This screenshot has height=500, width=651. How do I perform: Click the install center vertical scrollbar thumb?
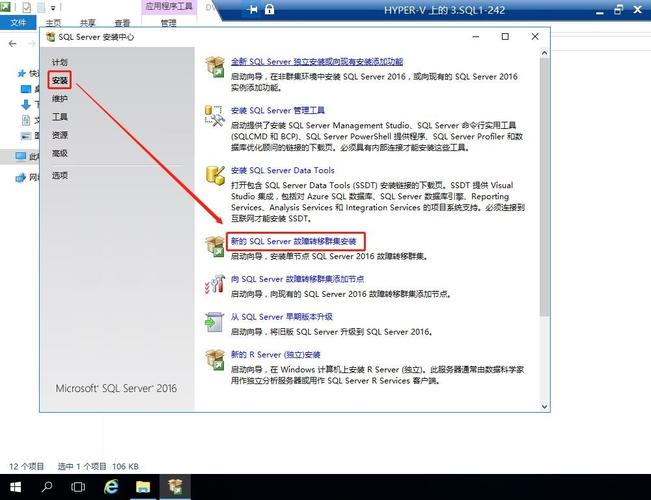pyautogui.click(x=544, y=187)
